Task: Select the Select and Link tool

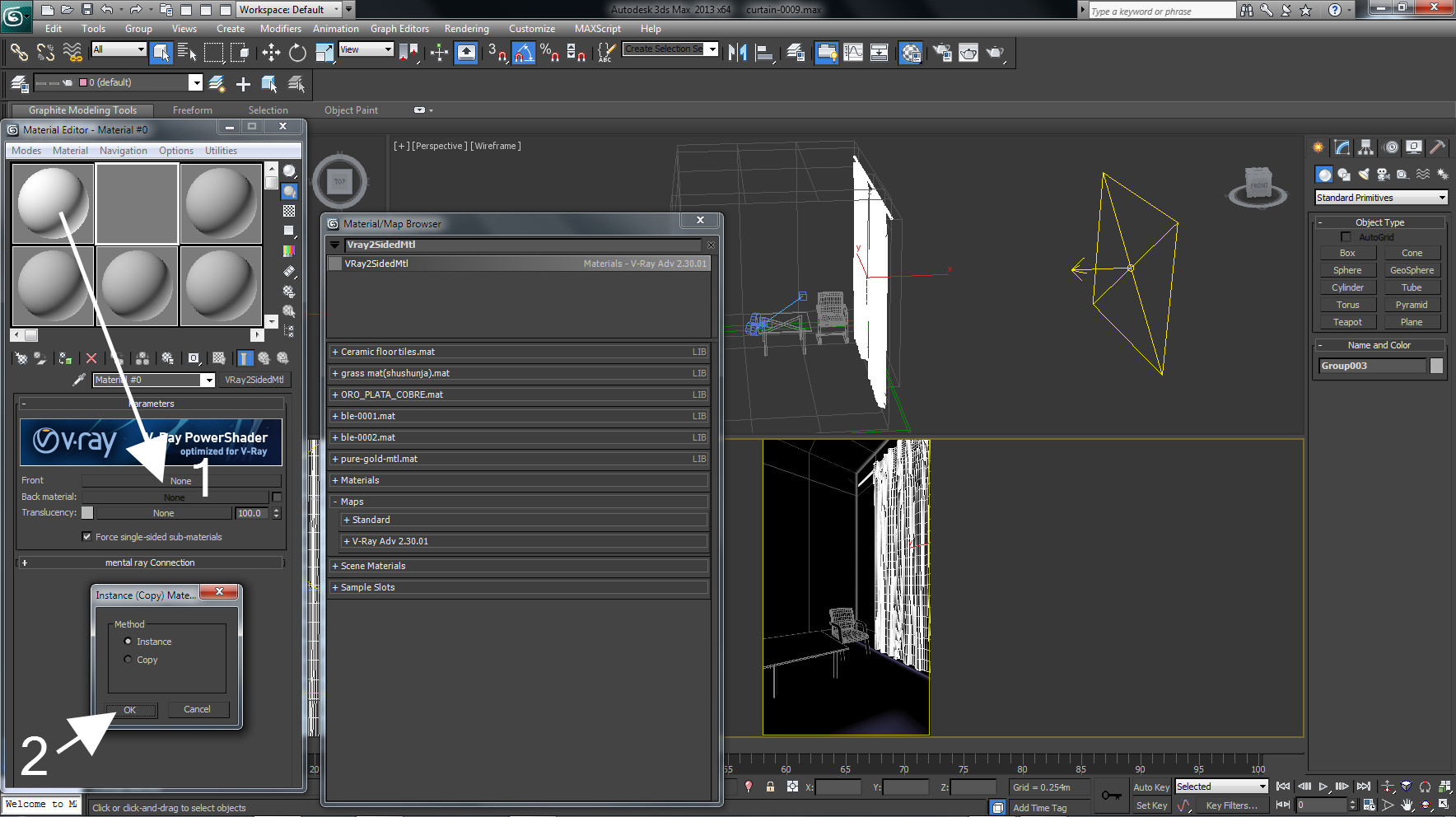Action: tap(18, 53)
